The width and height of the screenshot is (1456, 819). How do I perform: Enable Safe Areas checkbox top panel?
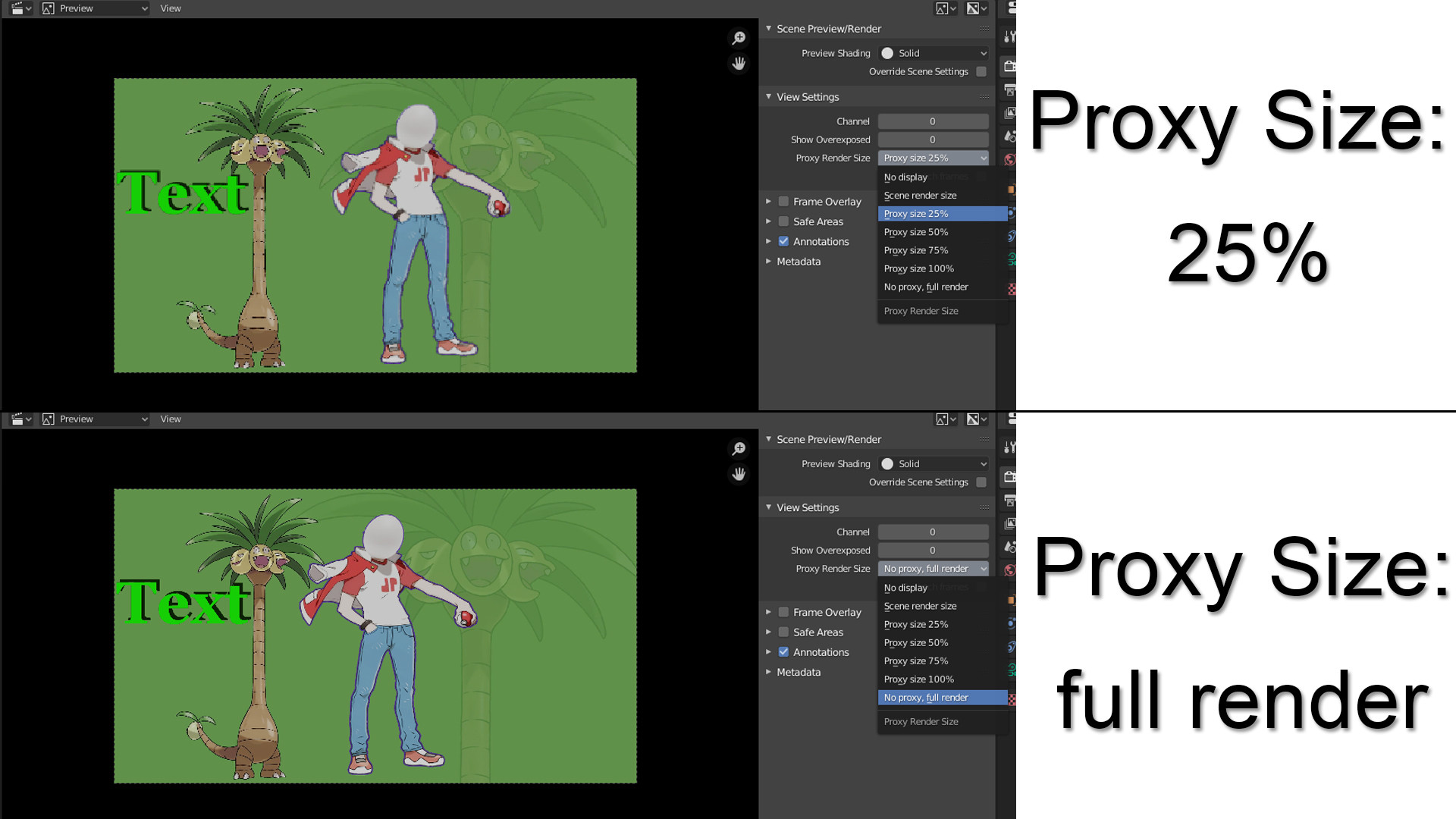783,221
